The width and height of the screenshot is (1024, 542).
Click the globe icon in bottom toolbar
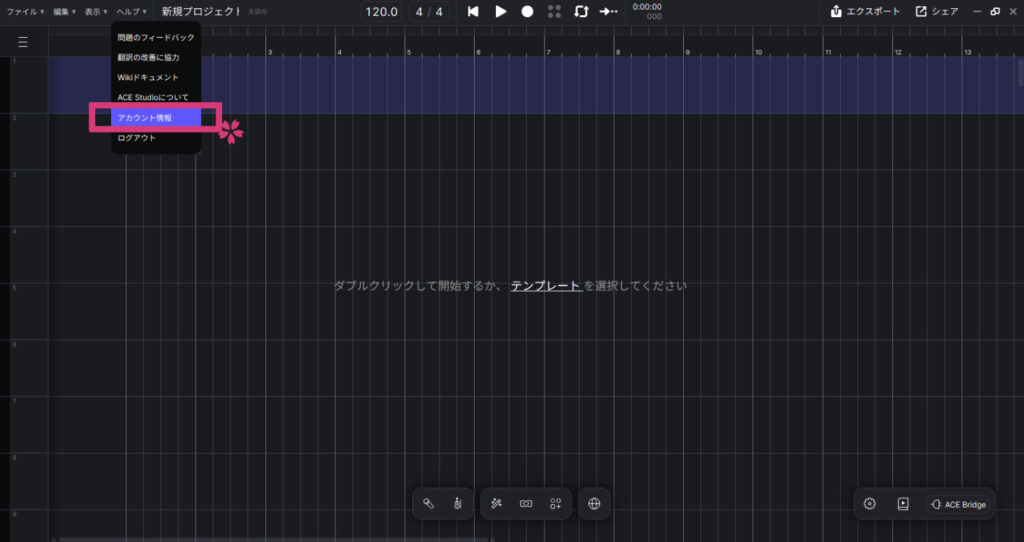595,504
